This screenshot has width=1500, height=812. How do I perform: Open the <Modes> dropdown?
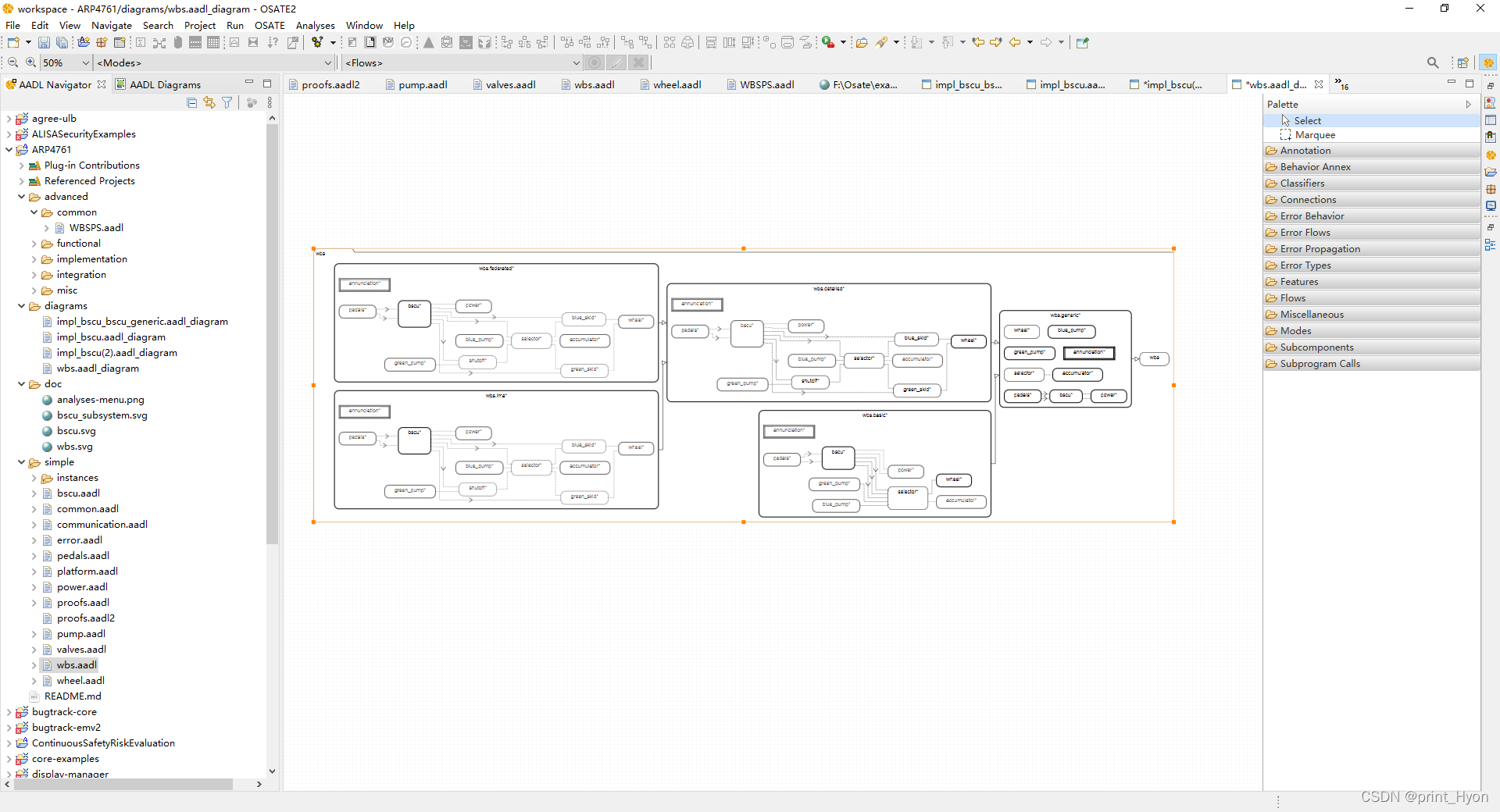point(328,62)
